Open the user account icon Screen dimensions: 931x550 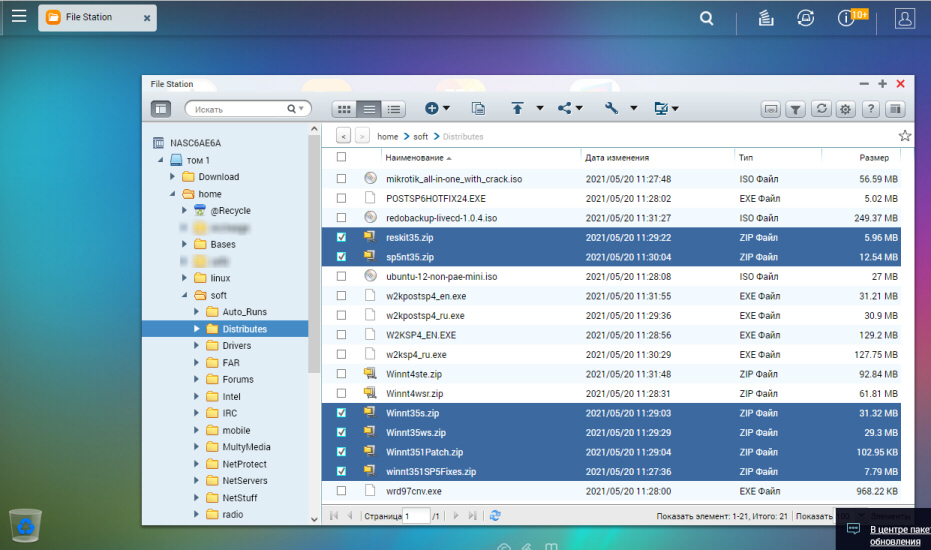[x=905, y=18]
